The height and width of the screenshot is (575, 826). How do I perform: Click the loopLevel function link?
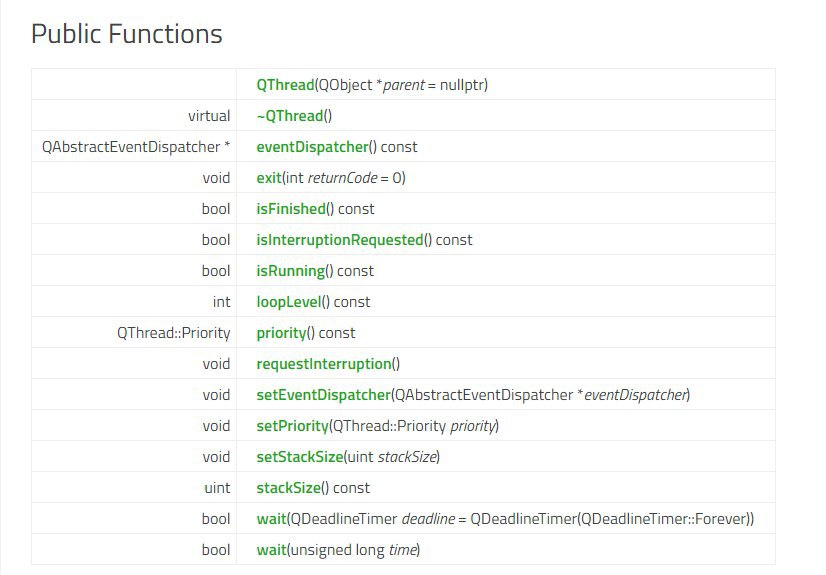(x=289, y=302)
